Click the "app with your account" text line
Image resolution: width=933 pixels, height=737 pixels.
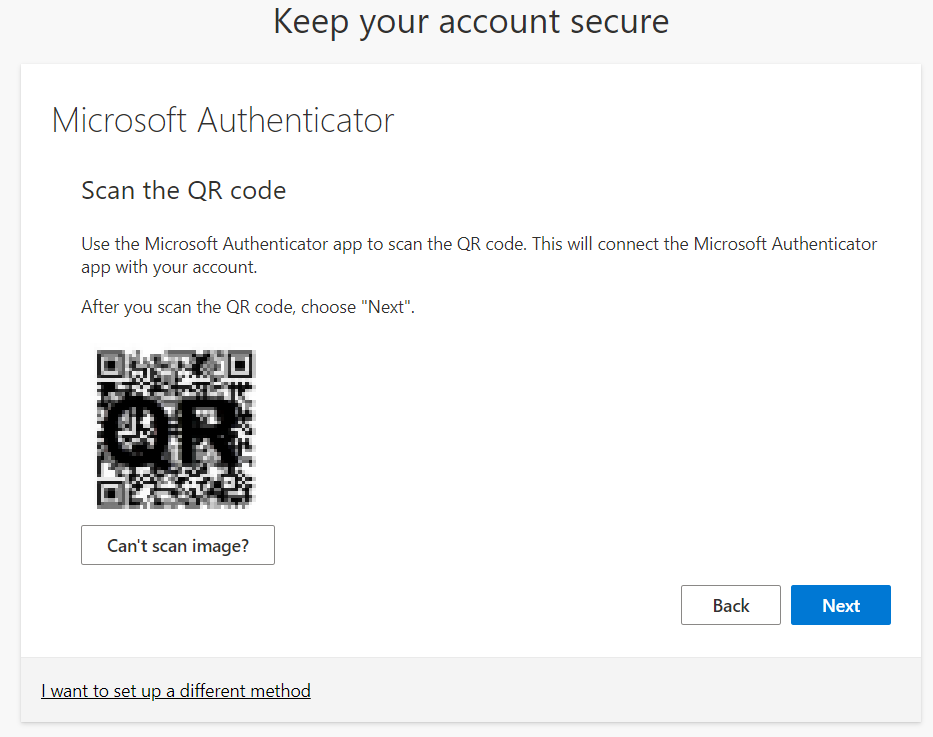168,269
